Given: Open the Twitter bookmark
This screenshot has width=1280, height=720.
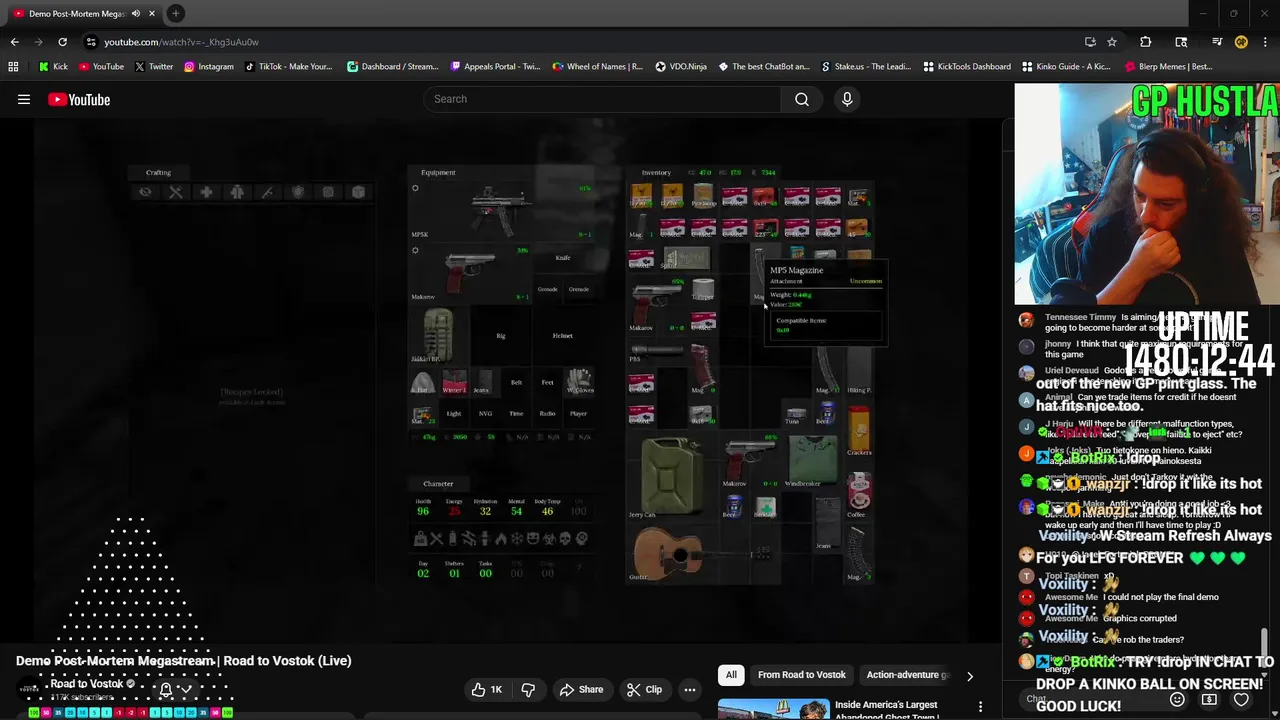Looking at the screenshot, I should point(153,66).
